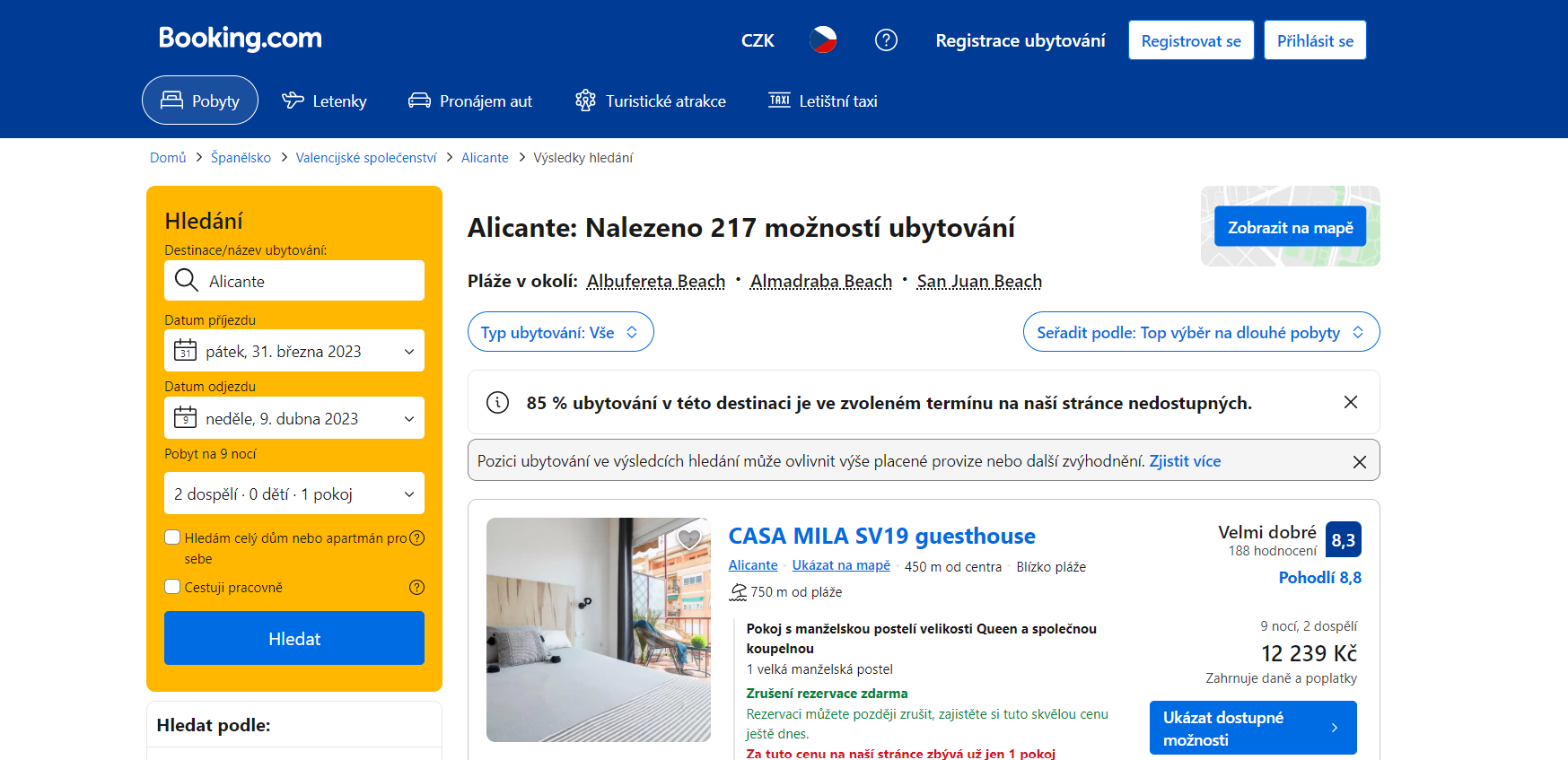Click the 'Hledat podle:' filter heading
Image resolution: width=1568 pixels, height=760 pixels.
[x=214, y=725]
